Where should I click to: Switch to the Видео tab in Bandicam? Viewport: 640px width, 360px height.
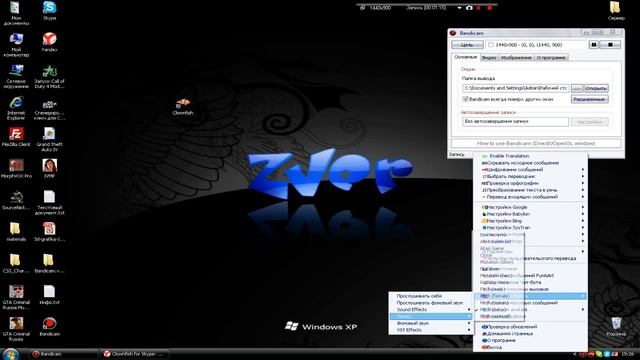489,58
